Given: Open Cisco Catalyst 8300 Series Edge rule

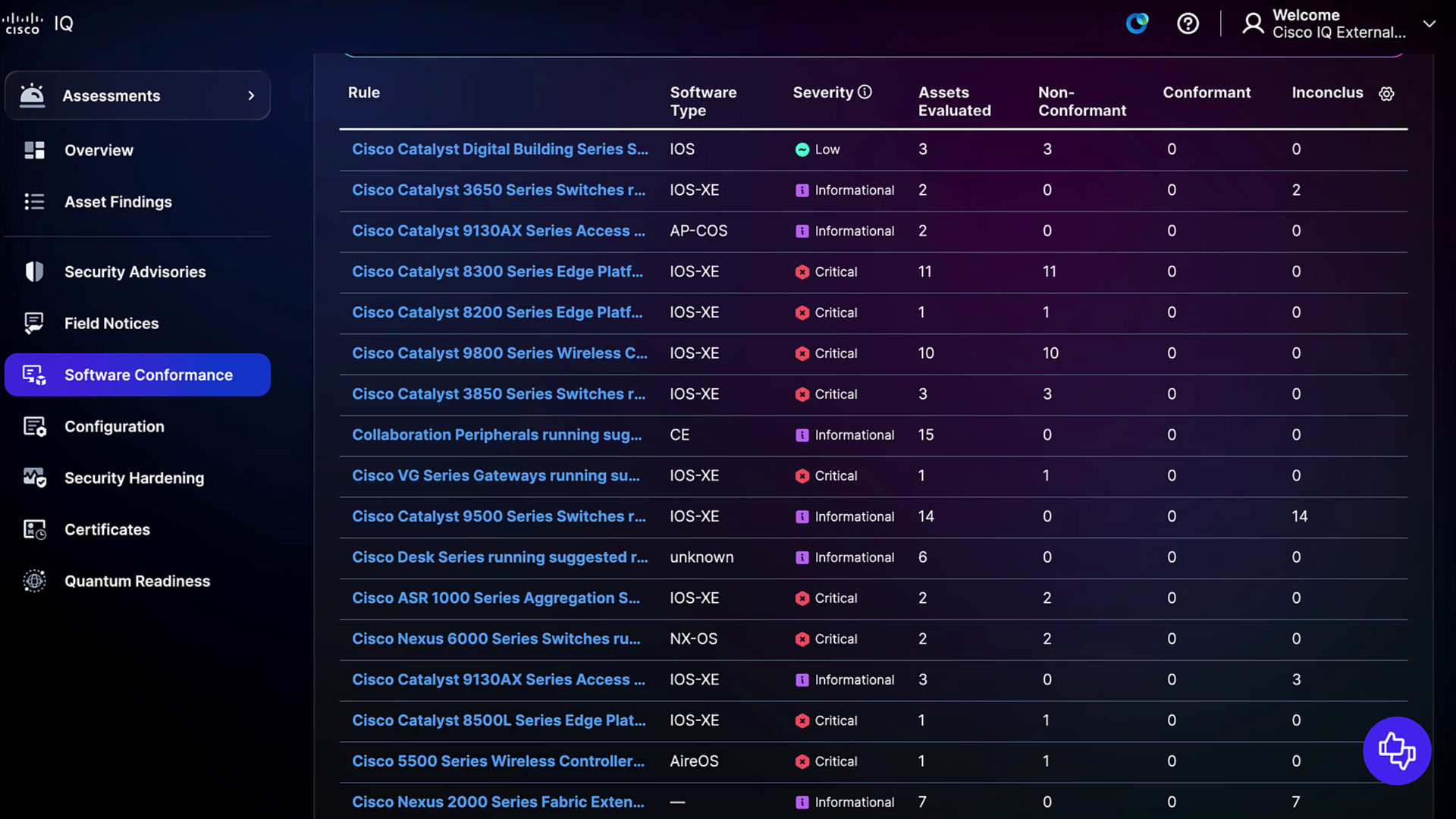Looking at the screenshot, I should 497,271.
